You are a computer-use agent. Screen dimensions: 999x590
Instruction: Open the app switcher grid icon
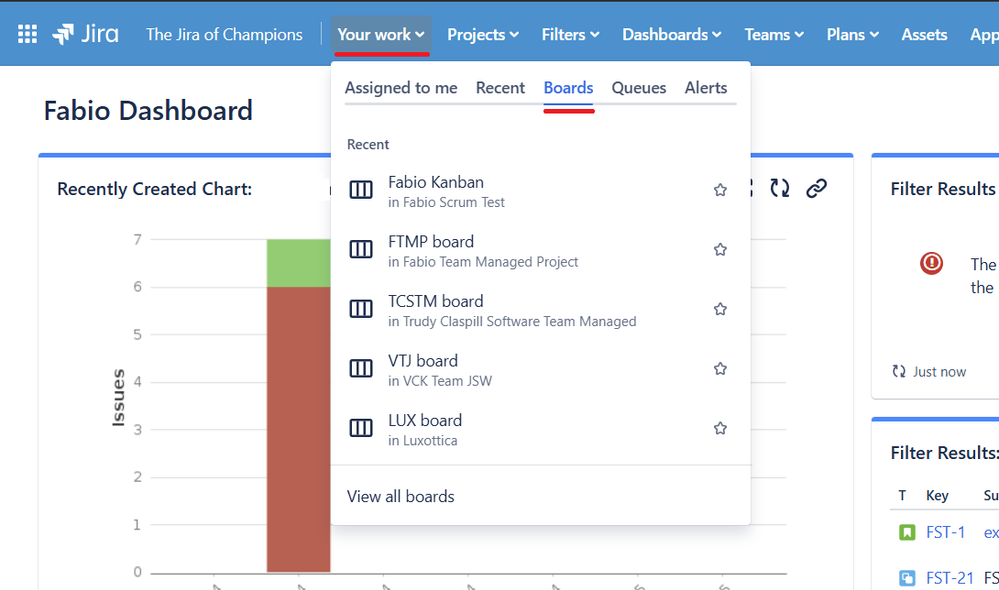27,34
